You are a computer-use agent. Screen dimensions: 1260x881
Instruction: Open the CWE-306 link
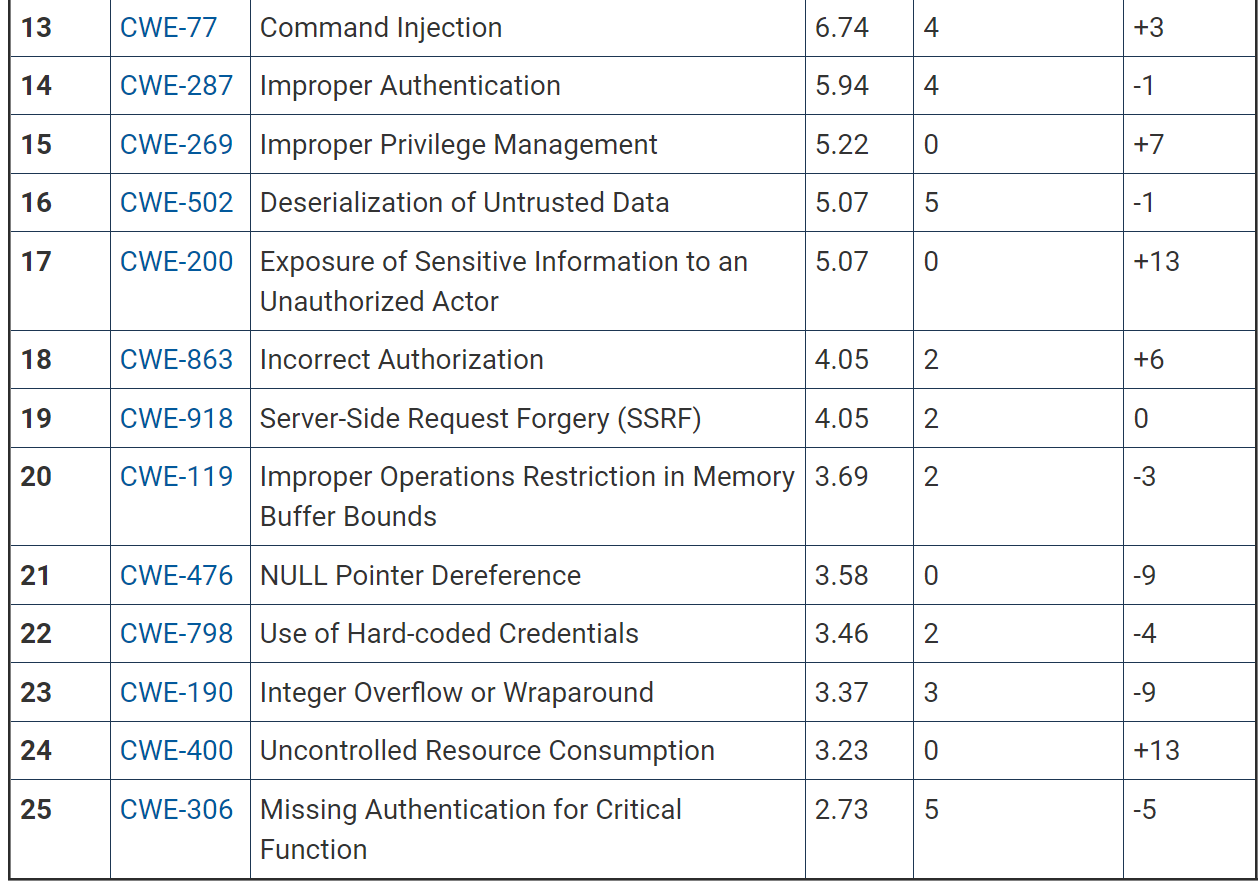176,809
